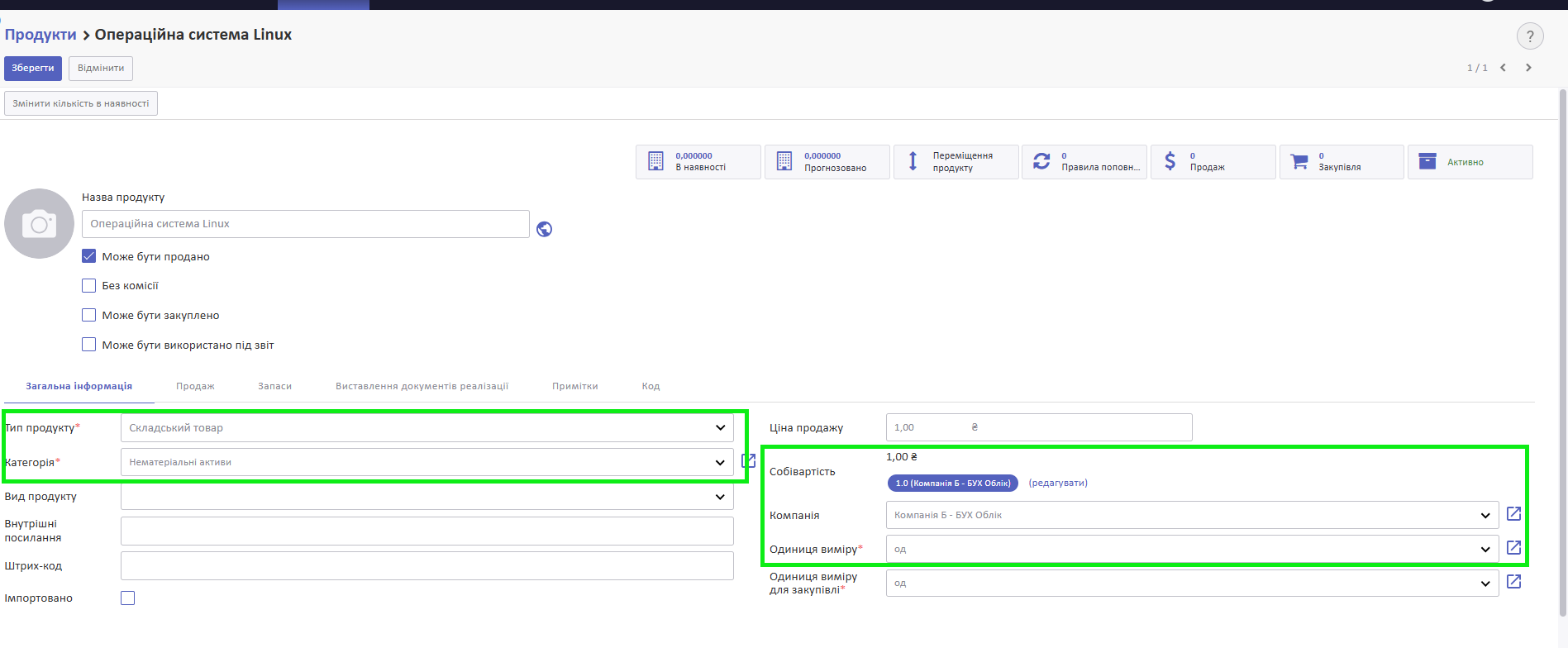Click the '1 / 1' pager counter

pos(1477,68)
